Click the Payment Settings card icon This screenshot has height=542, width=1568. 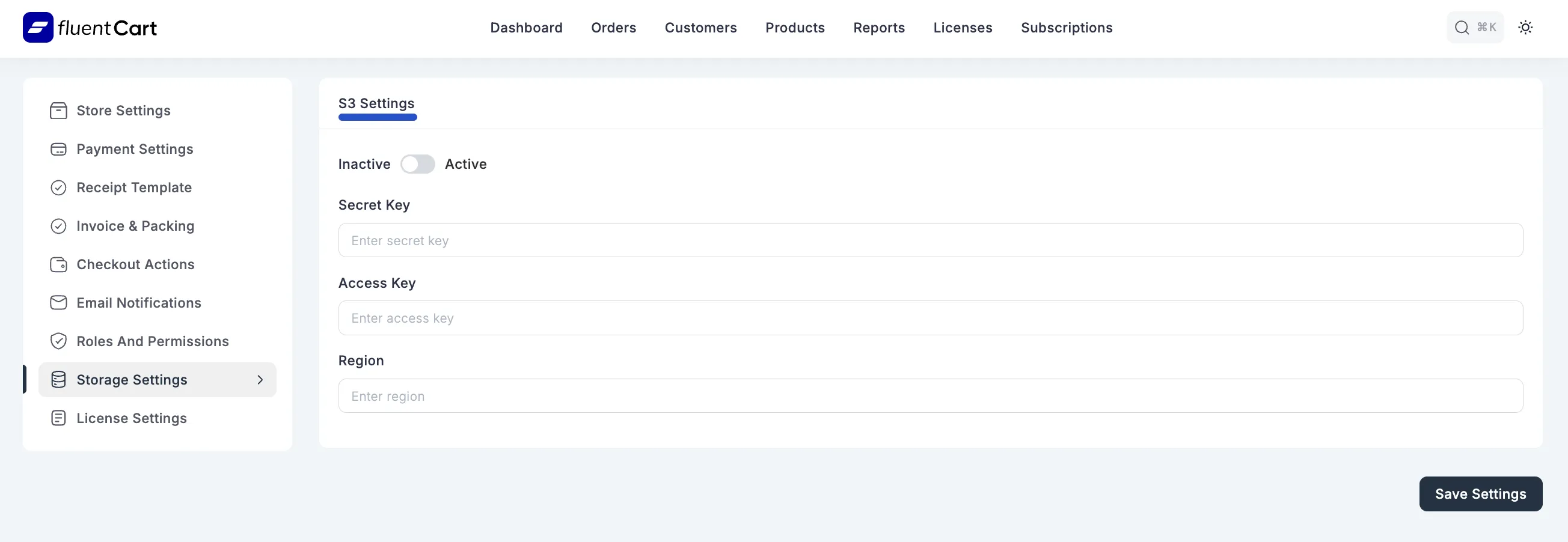pos(58,148)
